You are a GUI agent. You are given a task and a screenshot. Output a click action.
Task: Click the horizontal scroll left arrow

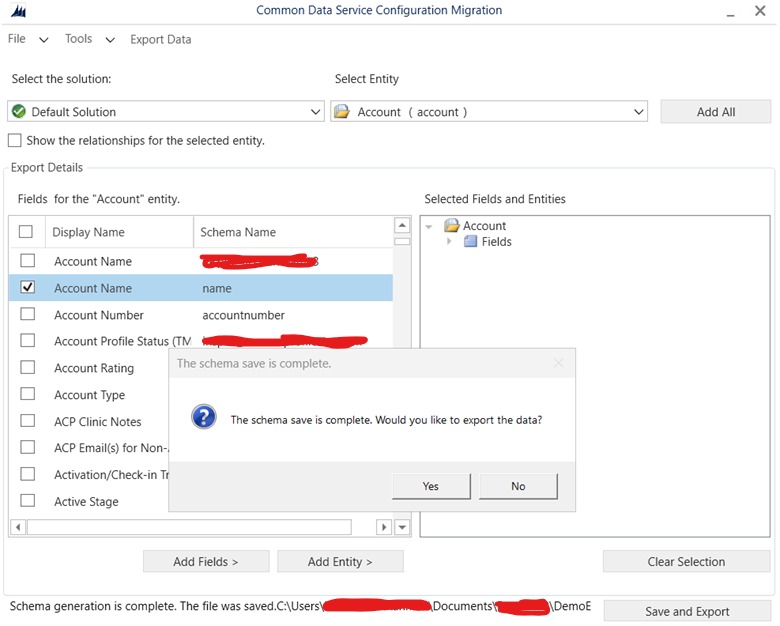click(18, 526)
